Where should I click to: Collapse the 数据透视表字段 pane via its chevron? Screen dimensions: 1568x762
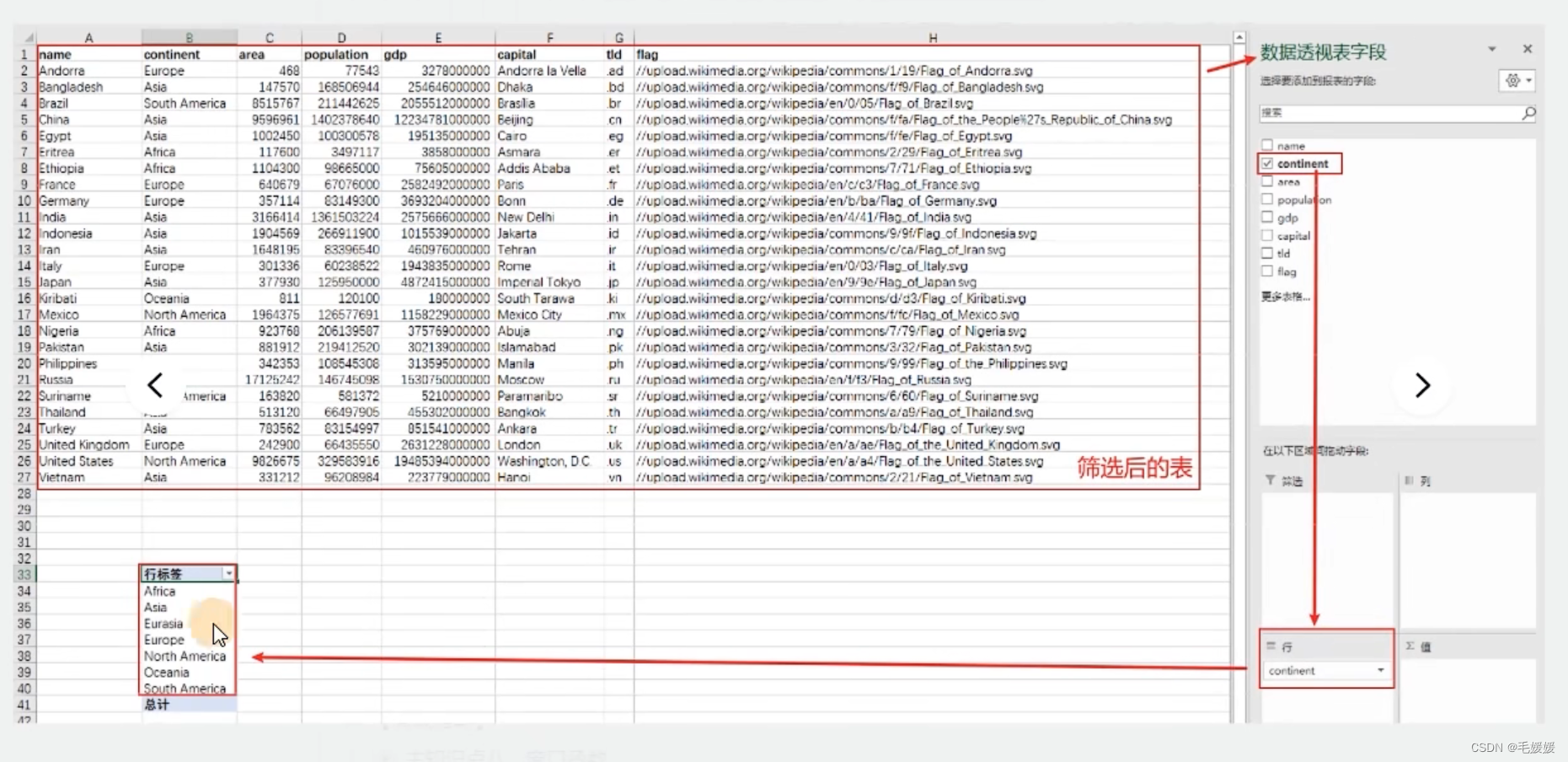(x=1492, y=49)
